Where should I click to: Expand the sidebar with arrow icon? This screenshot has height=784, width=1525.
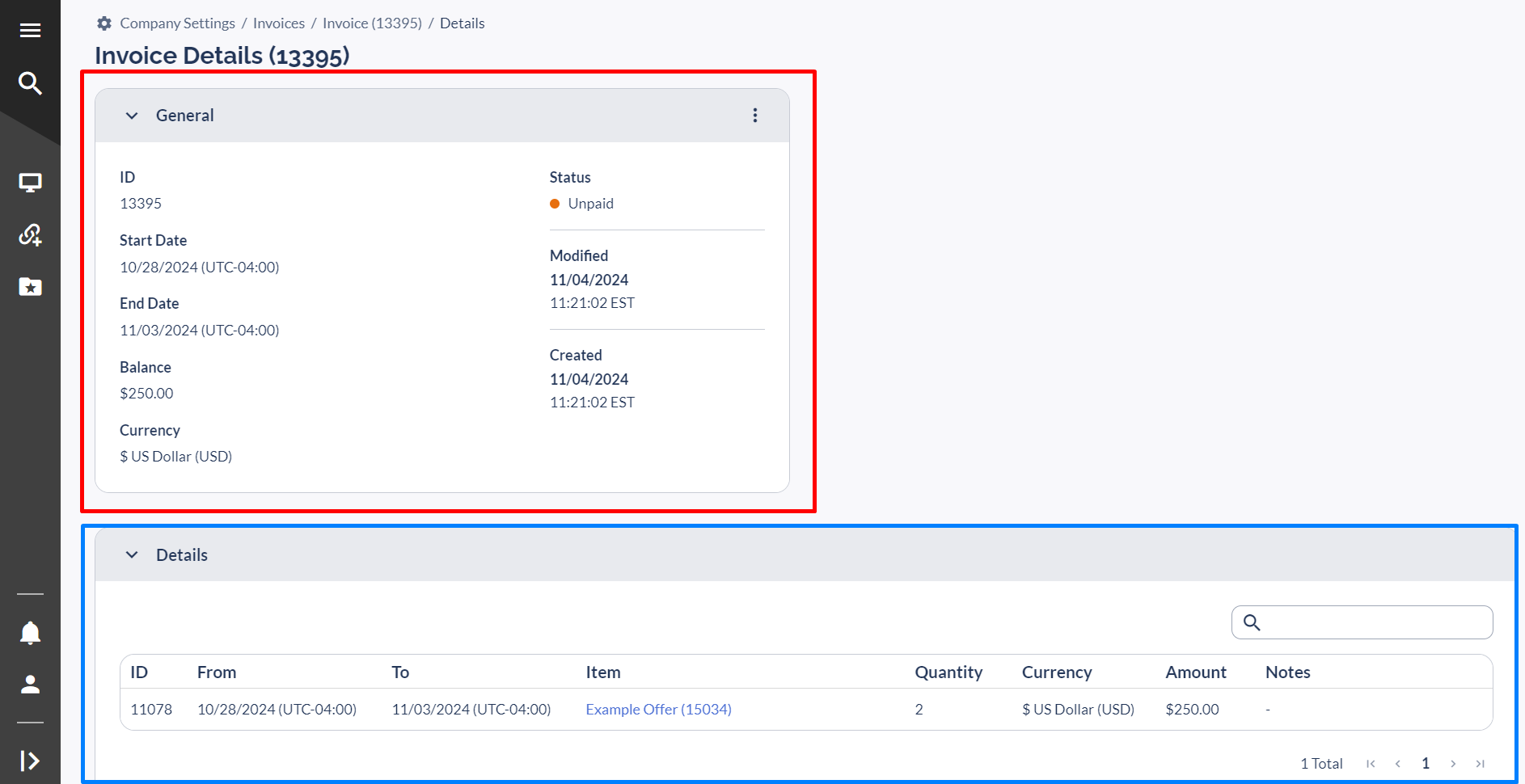(30, 761)
